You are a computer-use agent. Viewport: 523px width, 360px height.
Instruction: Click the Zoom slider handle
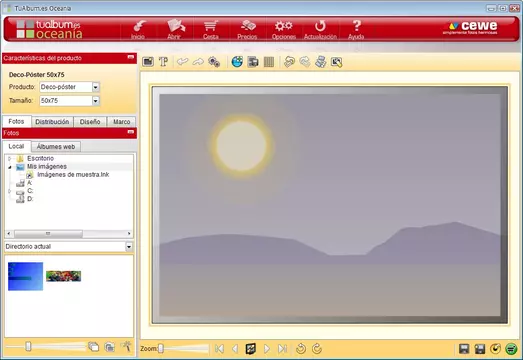tap(161, 349)
